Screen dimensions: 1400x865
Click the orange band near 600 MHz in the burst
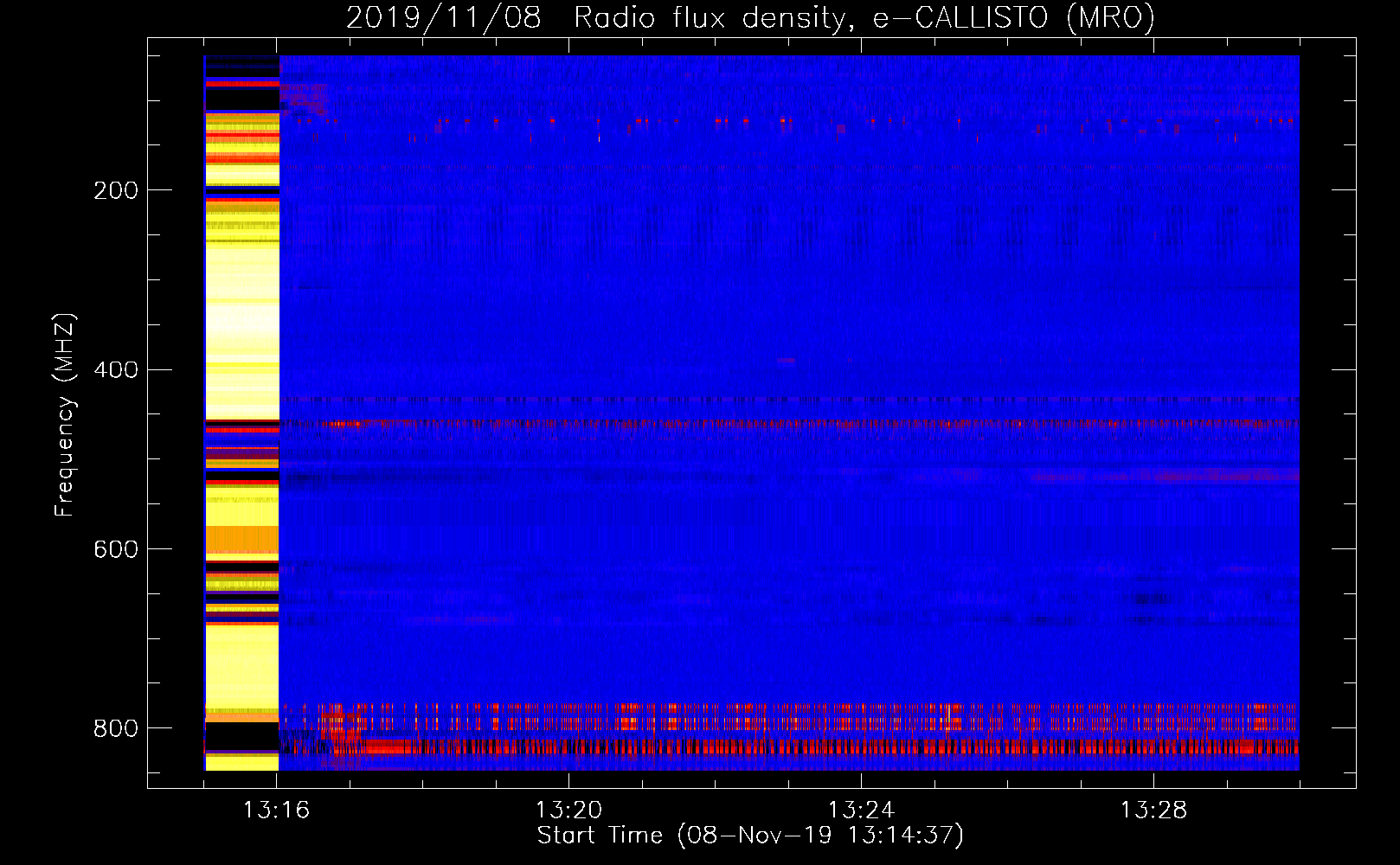[241, 540]
